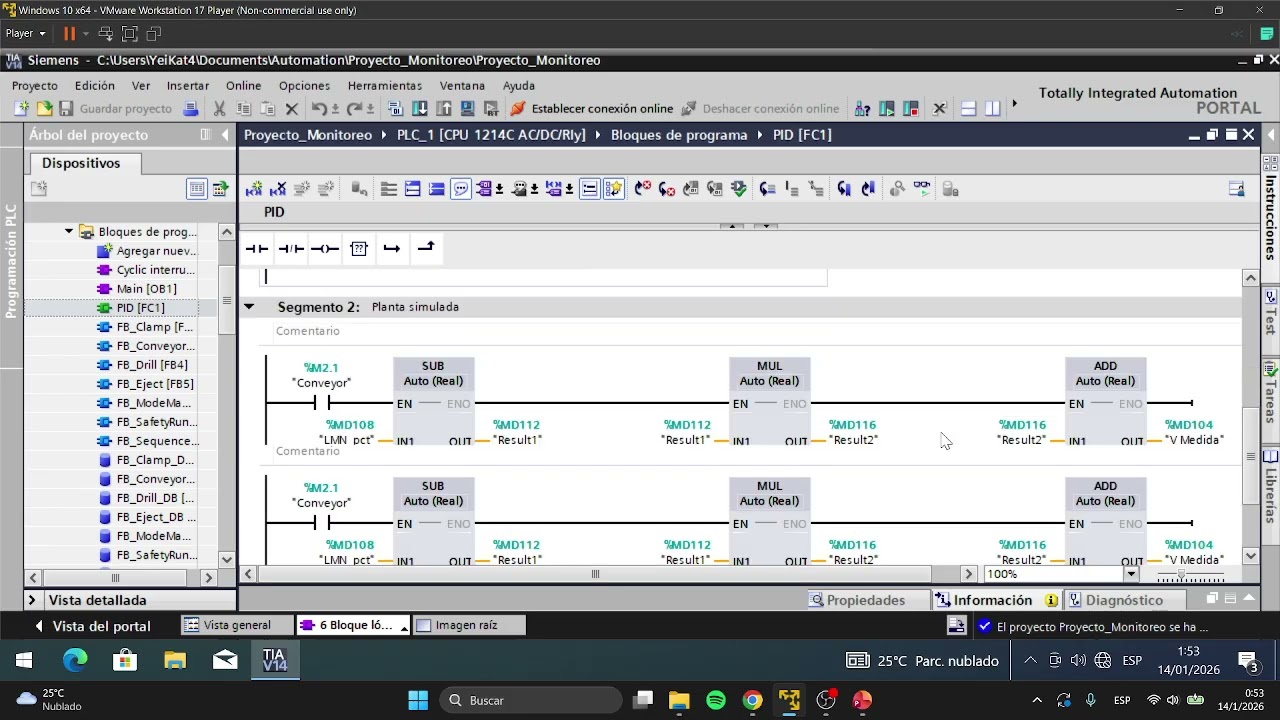This screenshot has height=720, width=1280.
Task: Turn monitoring on with the glasses icon
Action: pyautogui.click(x=922, y=188)
